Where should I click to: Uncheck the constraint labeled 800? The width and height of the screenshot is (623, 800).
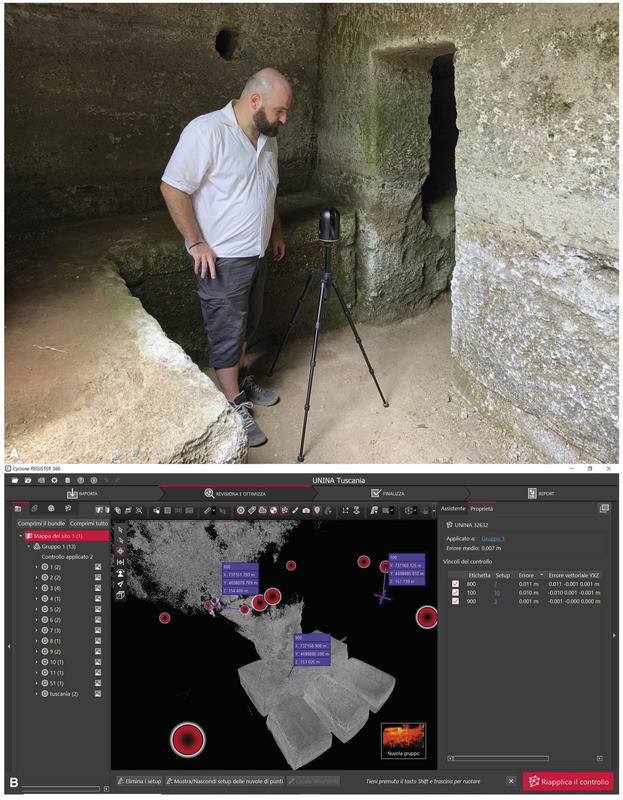(x=455, y=584)
